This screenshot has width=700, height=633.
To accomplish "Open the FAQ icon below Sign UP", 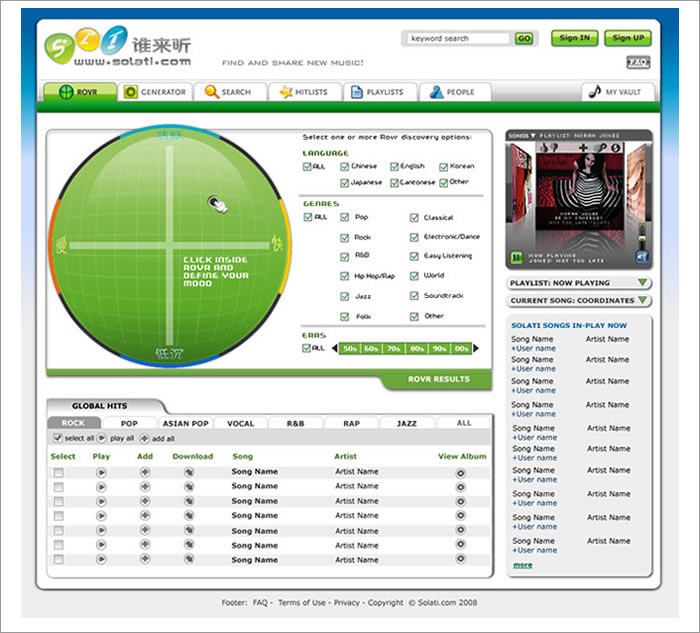I will coord(638,62).
